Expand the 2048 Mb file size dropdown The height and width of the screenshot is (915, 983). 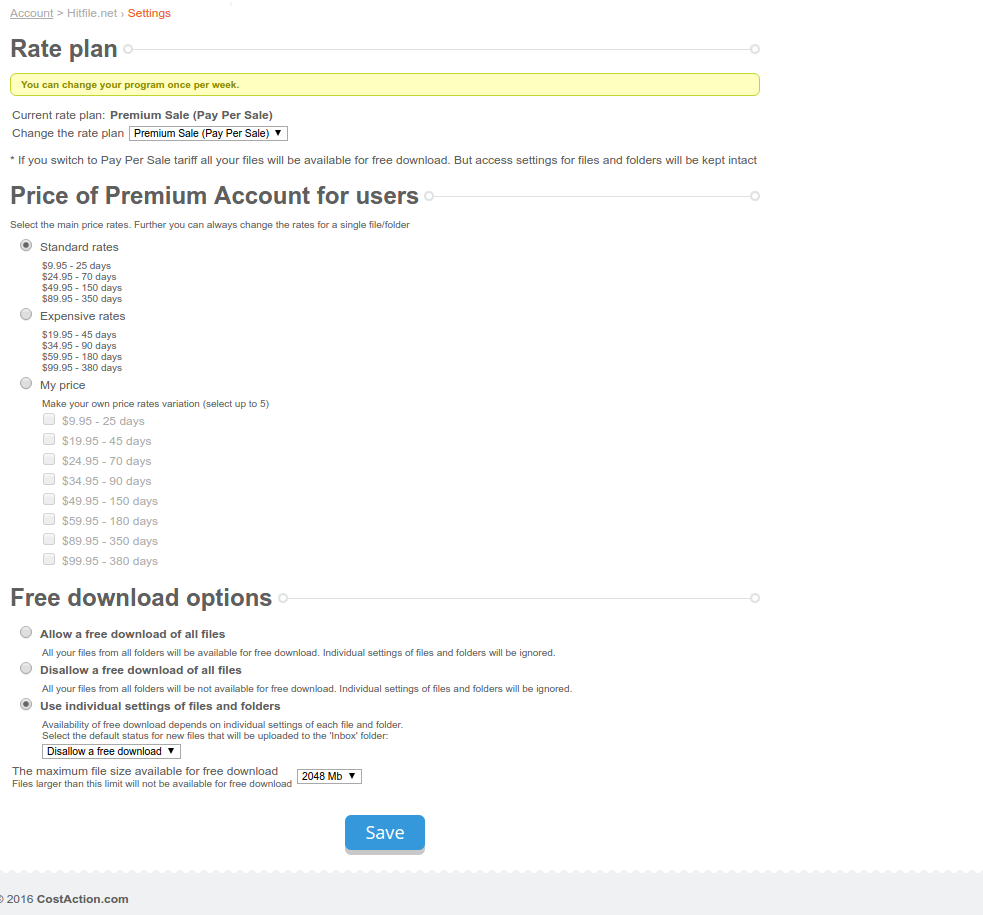pyautogui.click(x=329, y=776)
